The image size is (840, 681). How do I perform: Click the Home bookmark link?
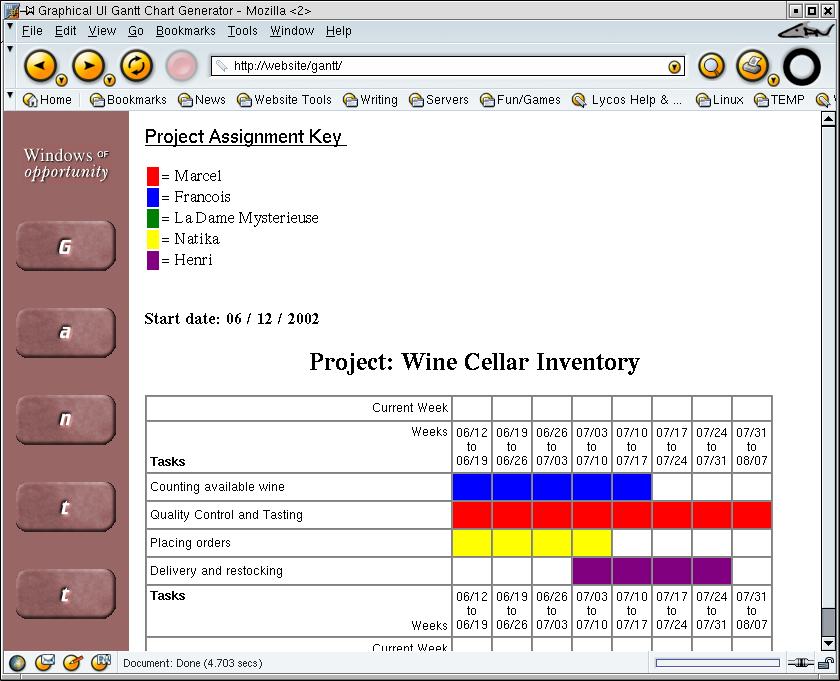click(47, 100)
